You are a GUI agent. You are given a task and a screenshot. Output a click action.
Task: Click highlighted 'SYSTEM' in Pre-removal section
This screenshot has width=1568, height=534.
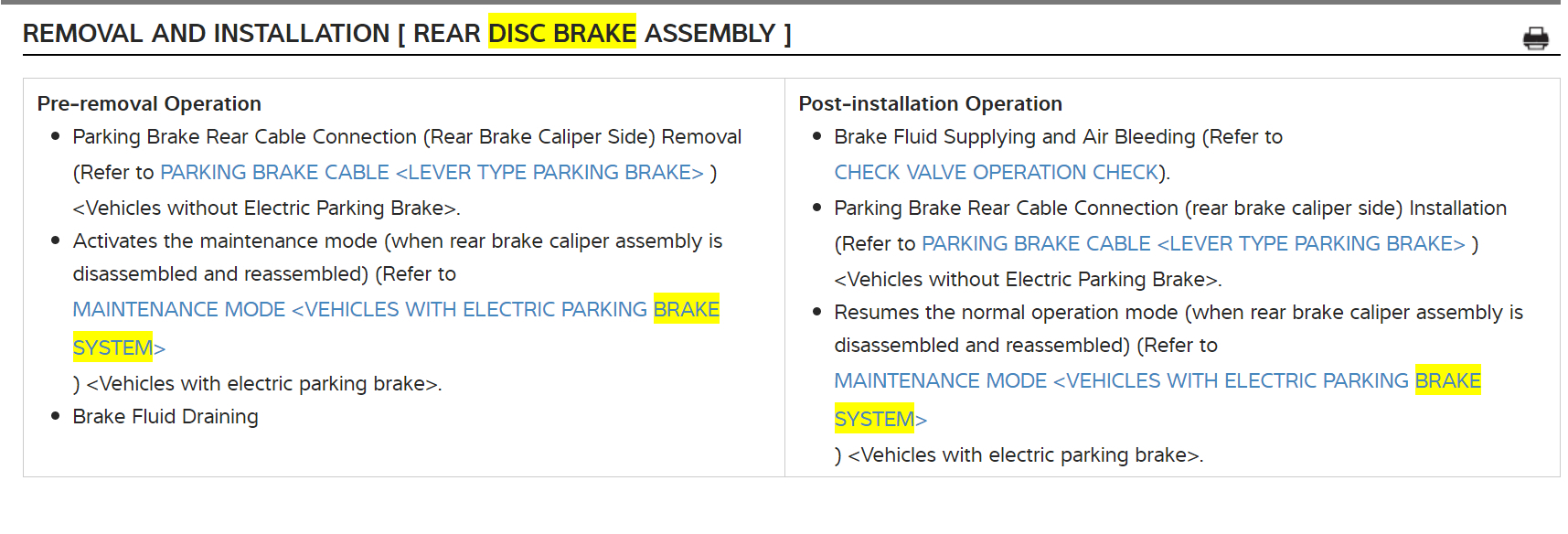coord(112,348)
